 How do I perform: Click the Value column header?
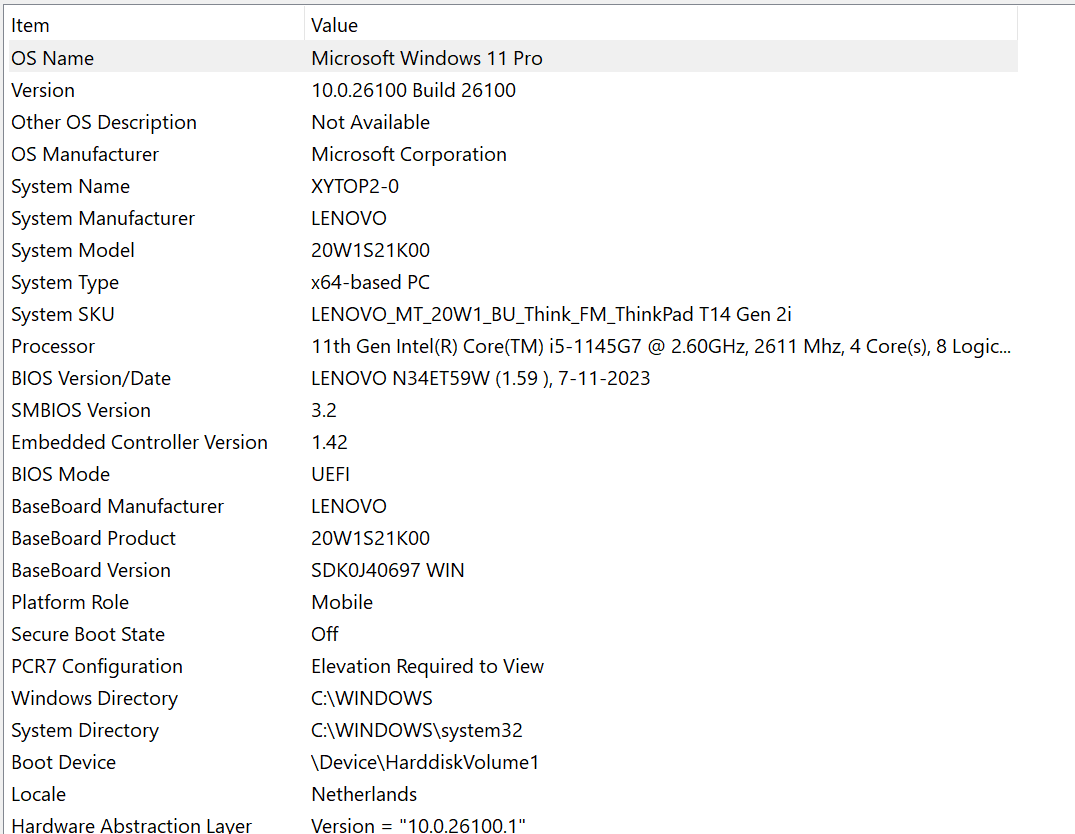[661, 25]
